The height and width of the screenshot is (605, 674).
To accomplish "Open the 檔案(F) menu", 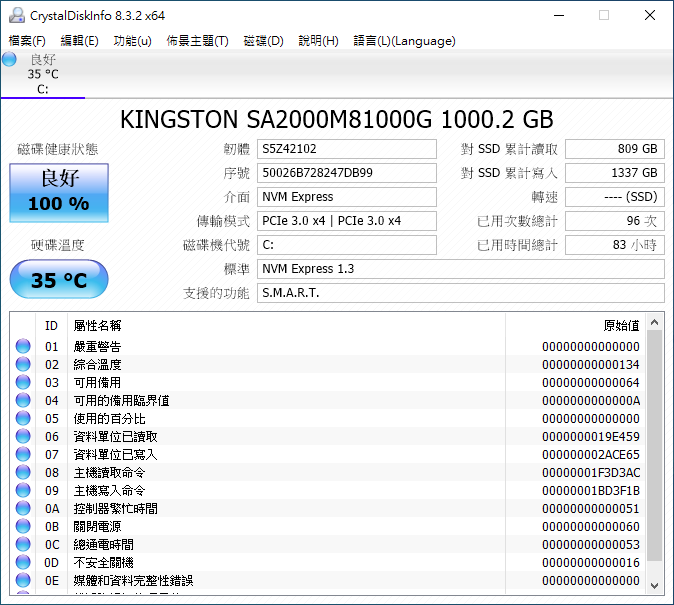I will pos(27,41).
